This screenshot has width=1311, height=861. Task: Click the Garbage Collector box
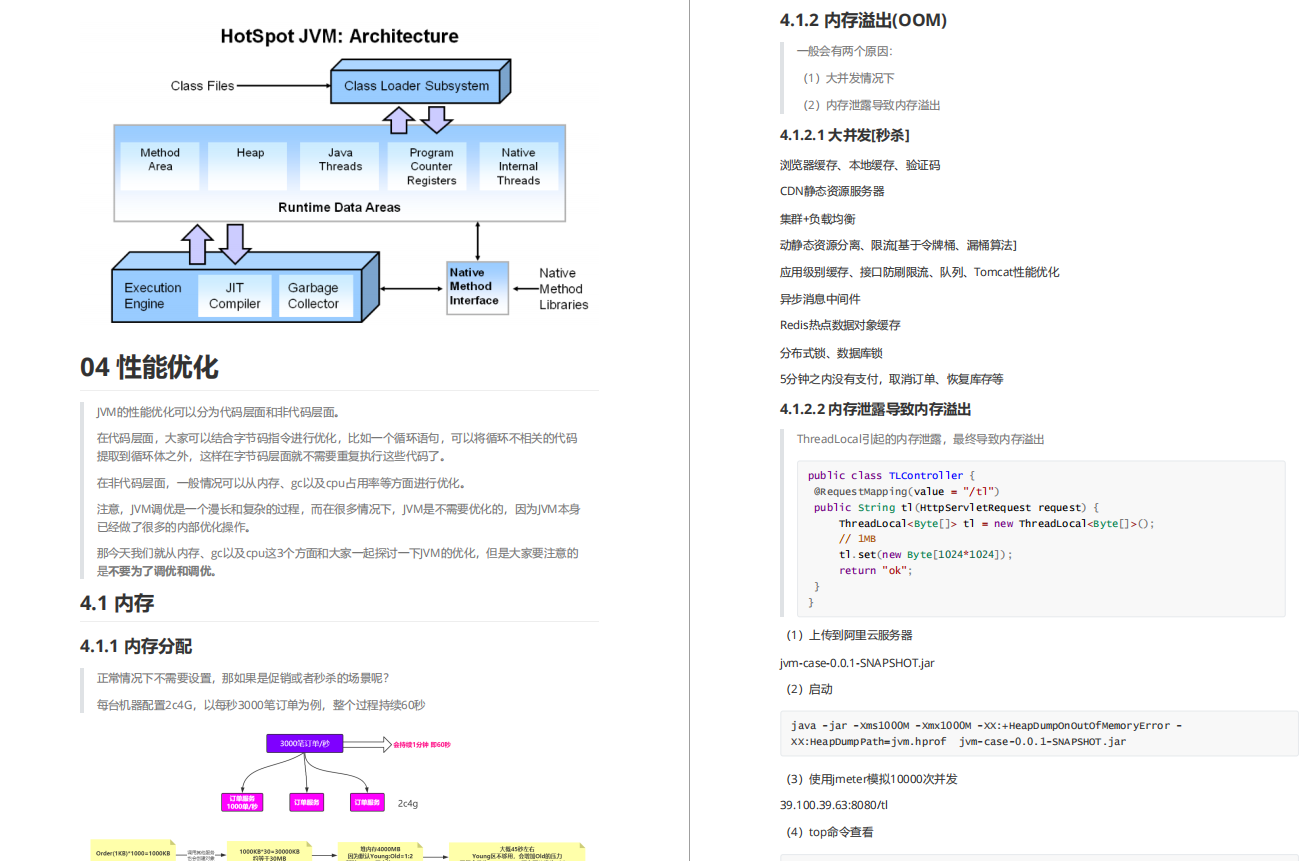(315, 294)
